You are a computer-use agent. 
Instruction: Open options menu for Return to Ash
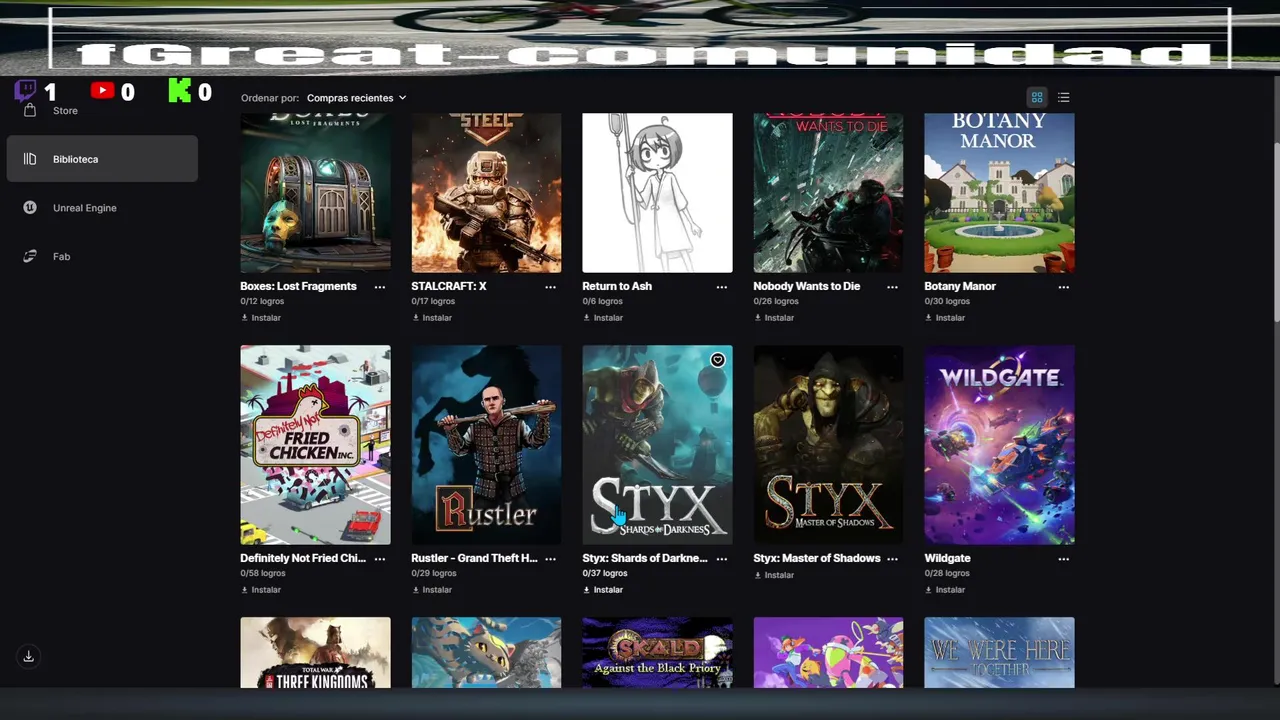tap(722, 287)
